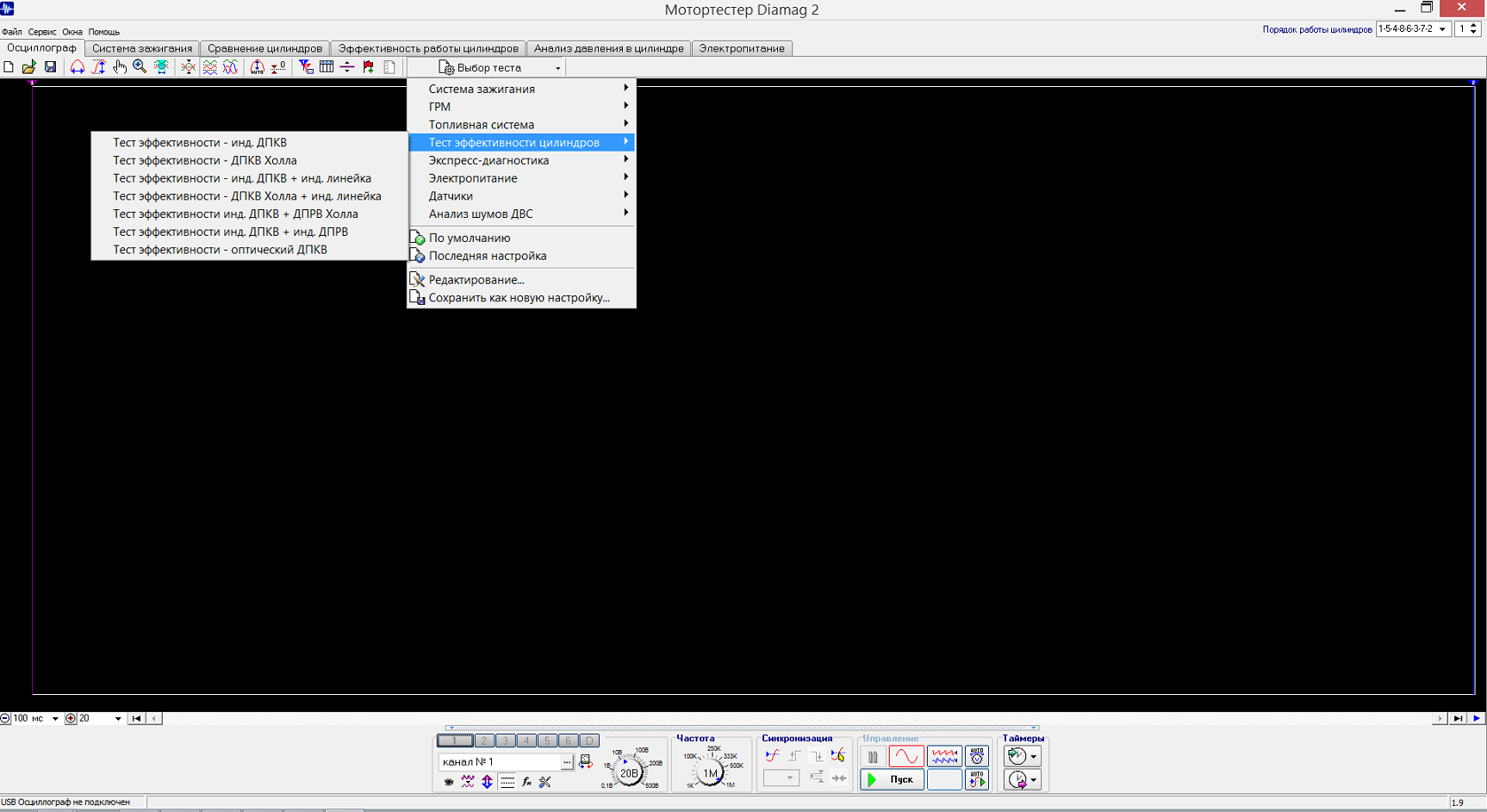Jump to first frame navigation button
This screenshot has width=1487, height=812.
pyautogui.click(x=137, y=718)
